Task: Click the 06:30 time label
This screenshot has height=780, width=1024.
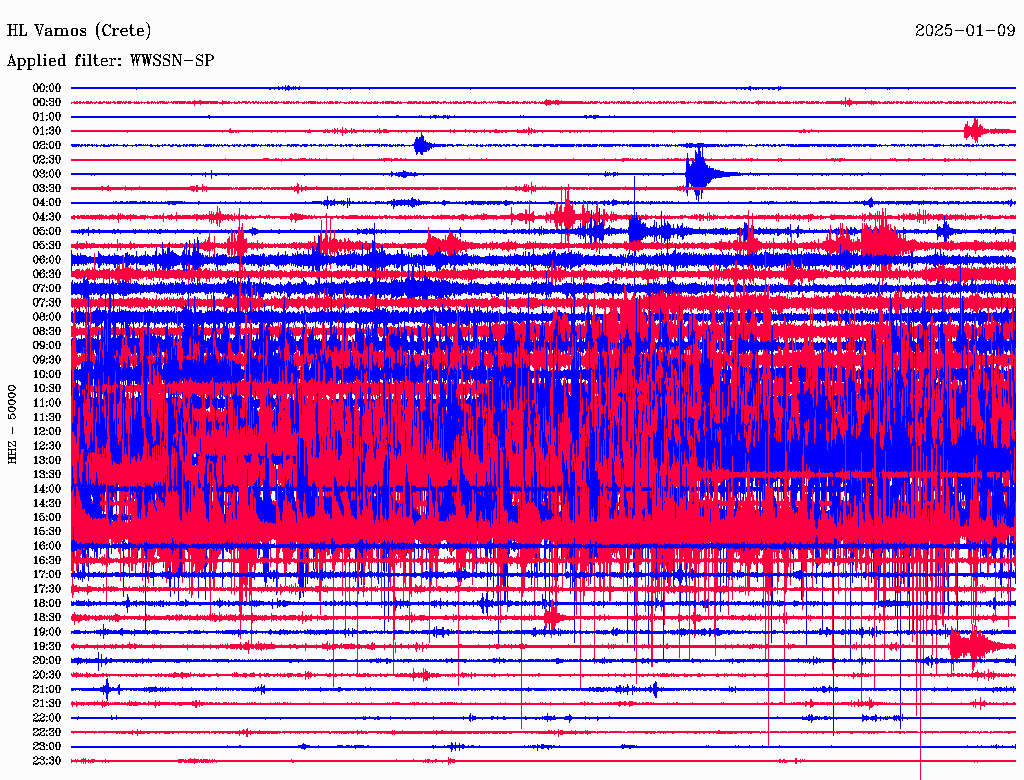Action: pyautogui.click(x=47, y=274)
